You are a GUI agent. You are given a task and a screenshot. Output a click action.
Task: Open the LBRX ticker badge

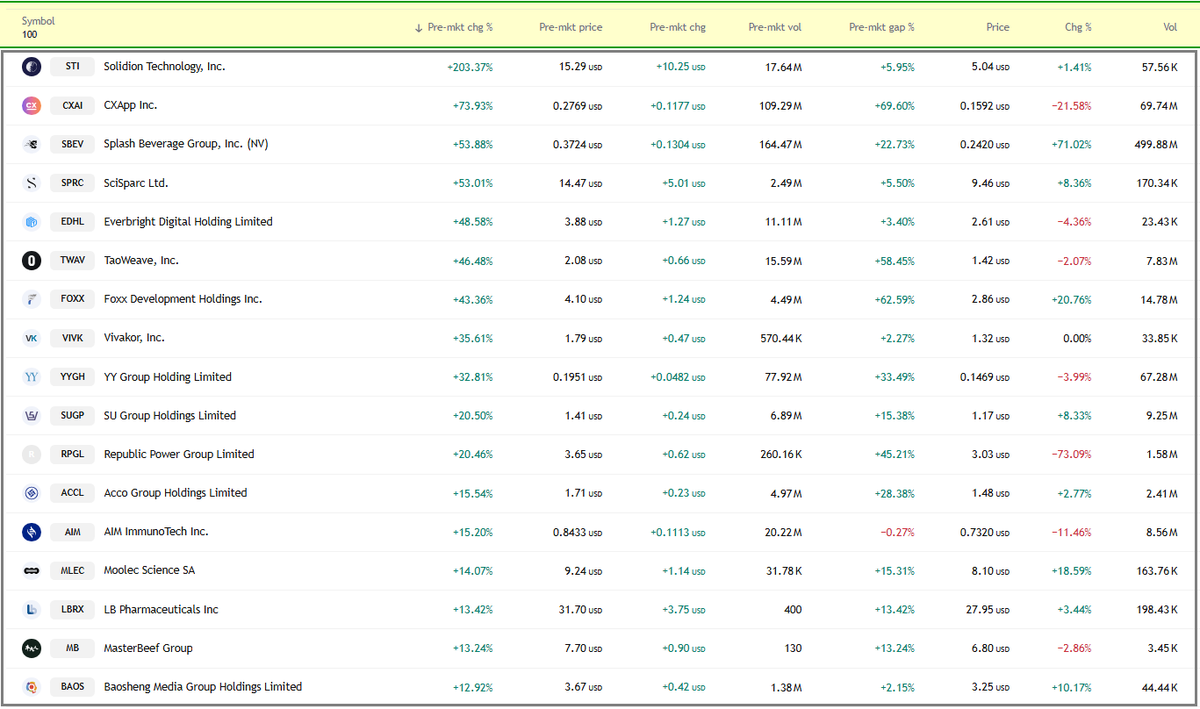coord(72,609)
